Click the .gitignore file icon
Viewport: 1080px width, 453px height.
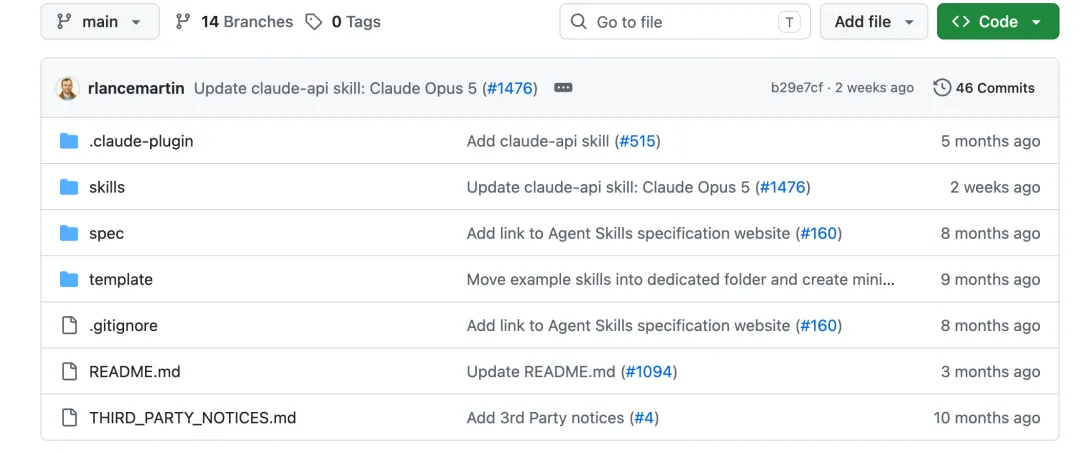[x=69, y=326]
